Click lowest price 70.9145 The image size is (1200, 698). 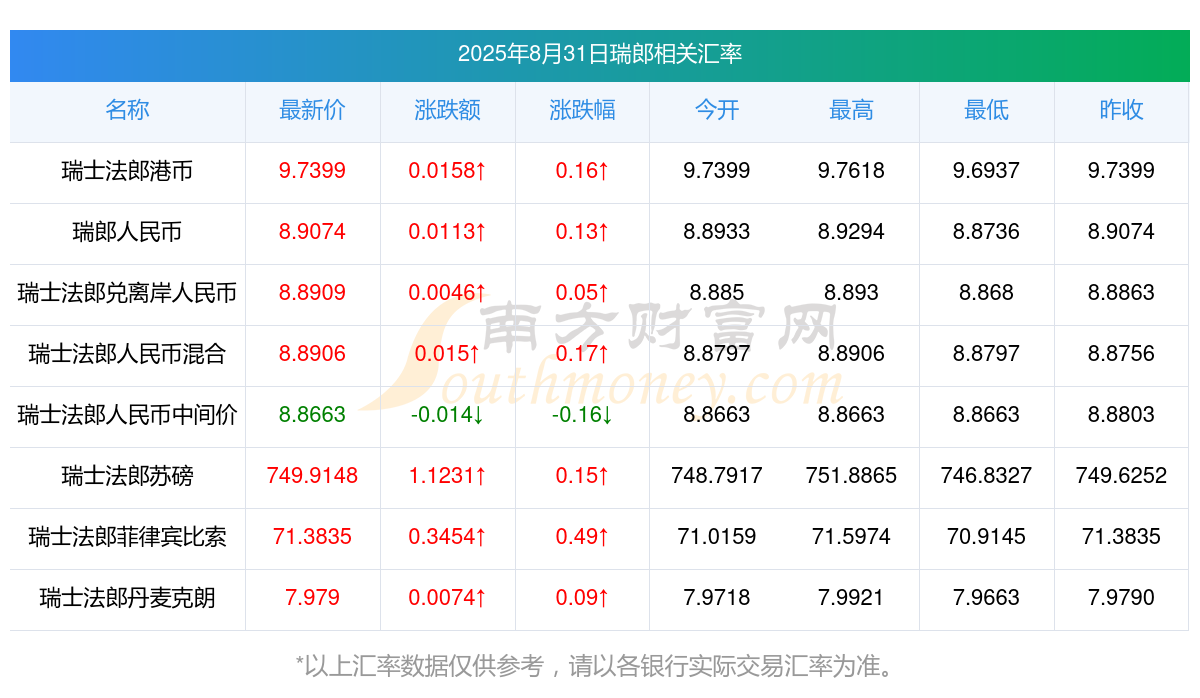986,537
